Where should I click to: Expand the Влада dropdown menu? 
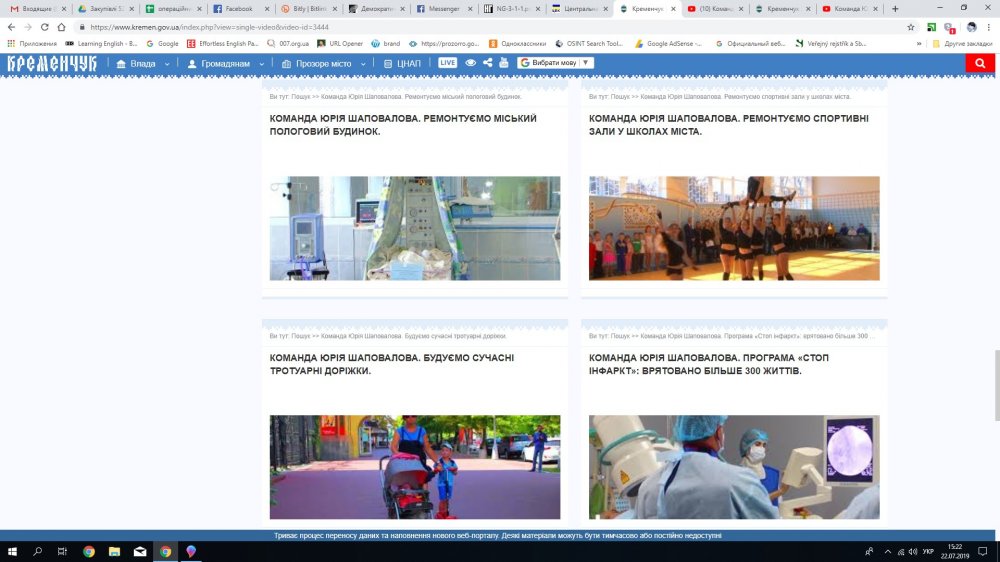coord(142,63)
